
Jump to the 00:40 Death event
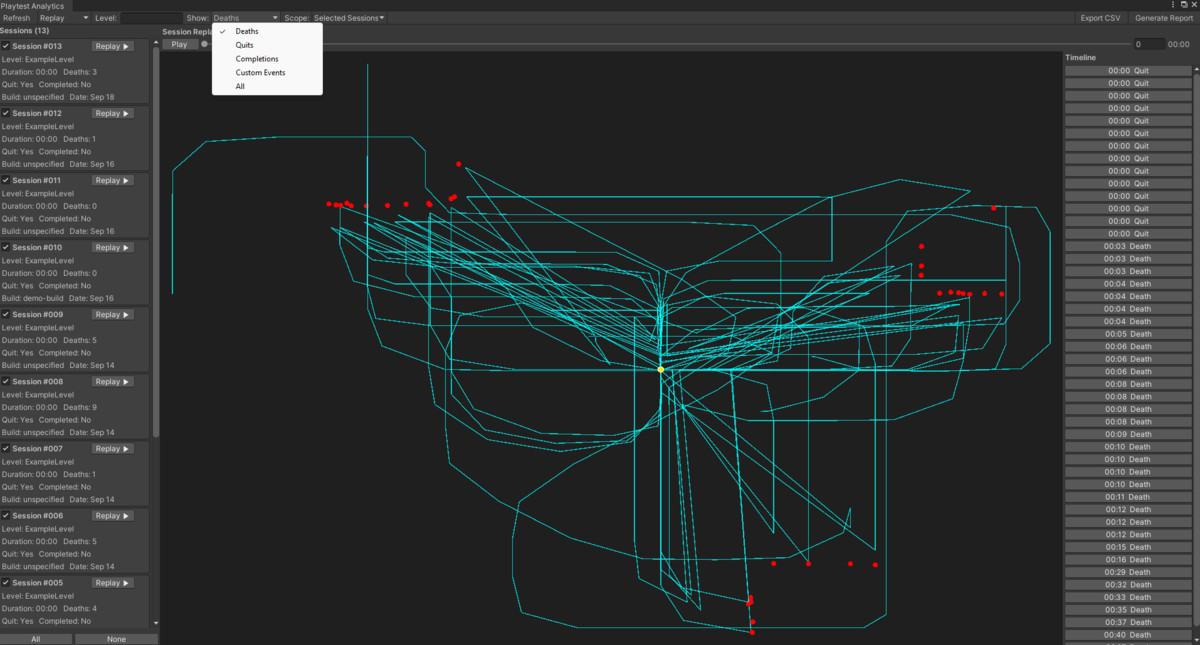[x=1128, y=635]
